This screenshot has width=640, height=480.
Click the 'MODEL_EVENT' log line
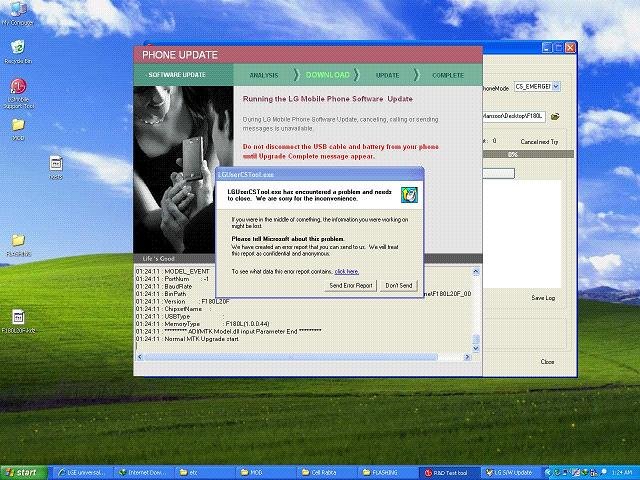(x=173, y=271)
